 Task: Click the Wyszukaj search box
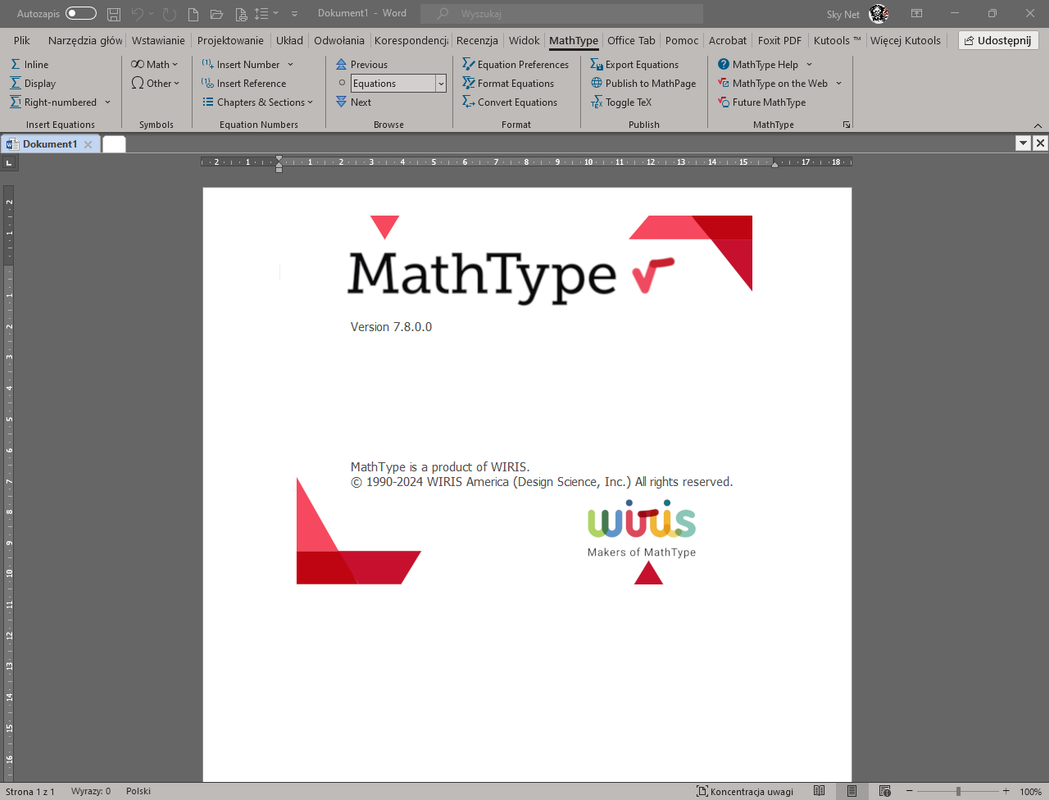coord(562,13)
